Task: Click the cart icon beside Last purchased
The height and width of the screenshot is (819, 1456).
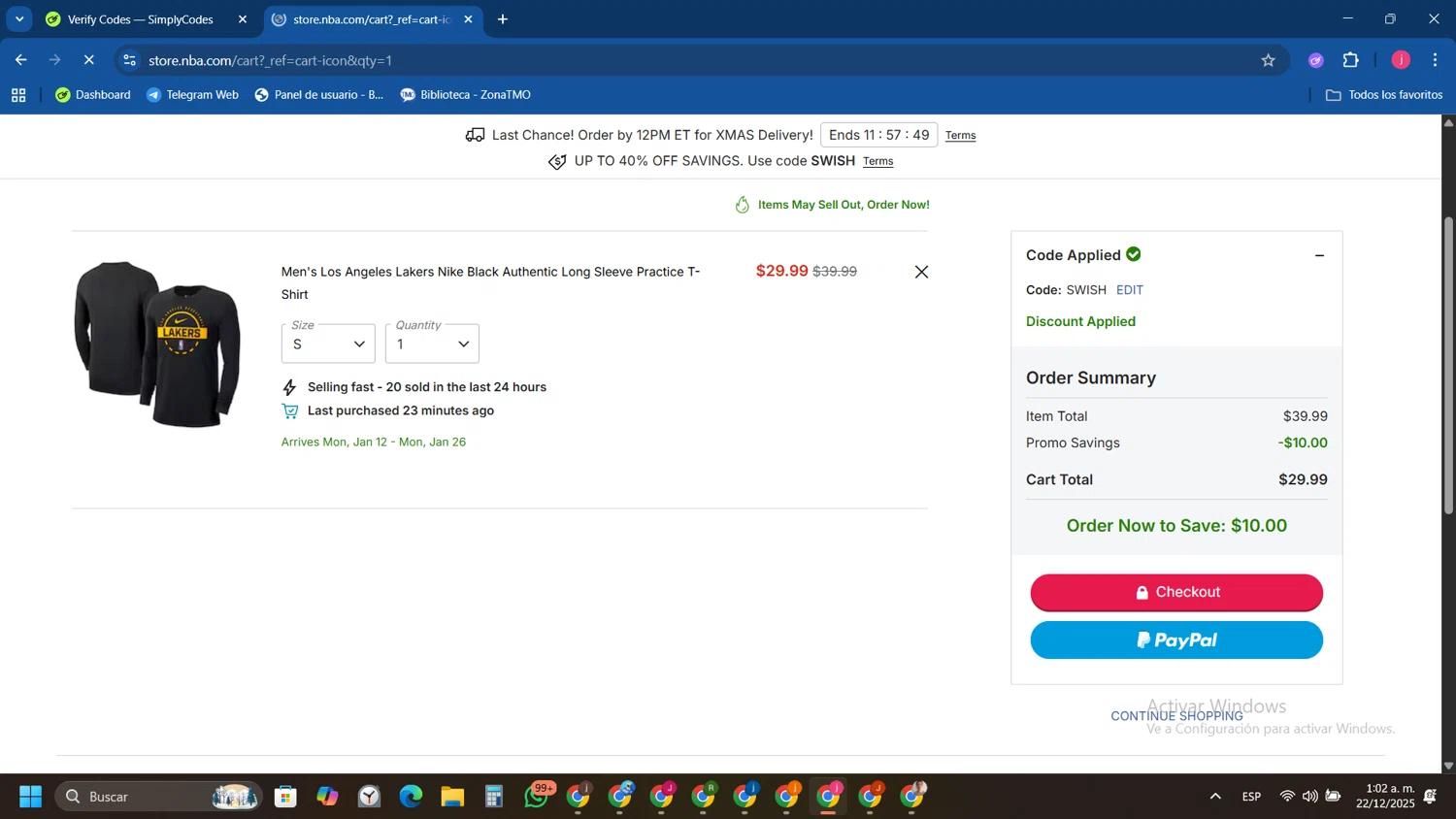Action: (289, 411)
